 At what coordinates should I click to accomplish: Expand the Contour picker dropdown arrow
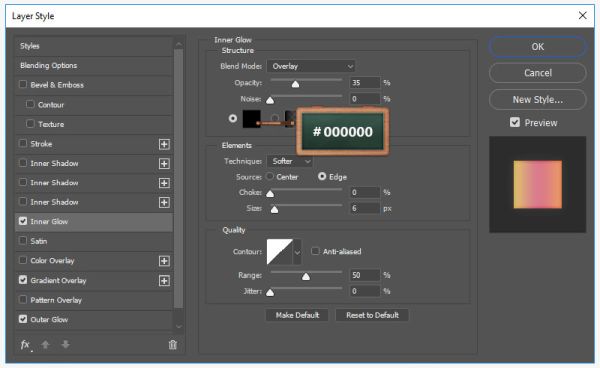[x=297, y=252]
